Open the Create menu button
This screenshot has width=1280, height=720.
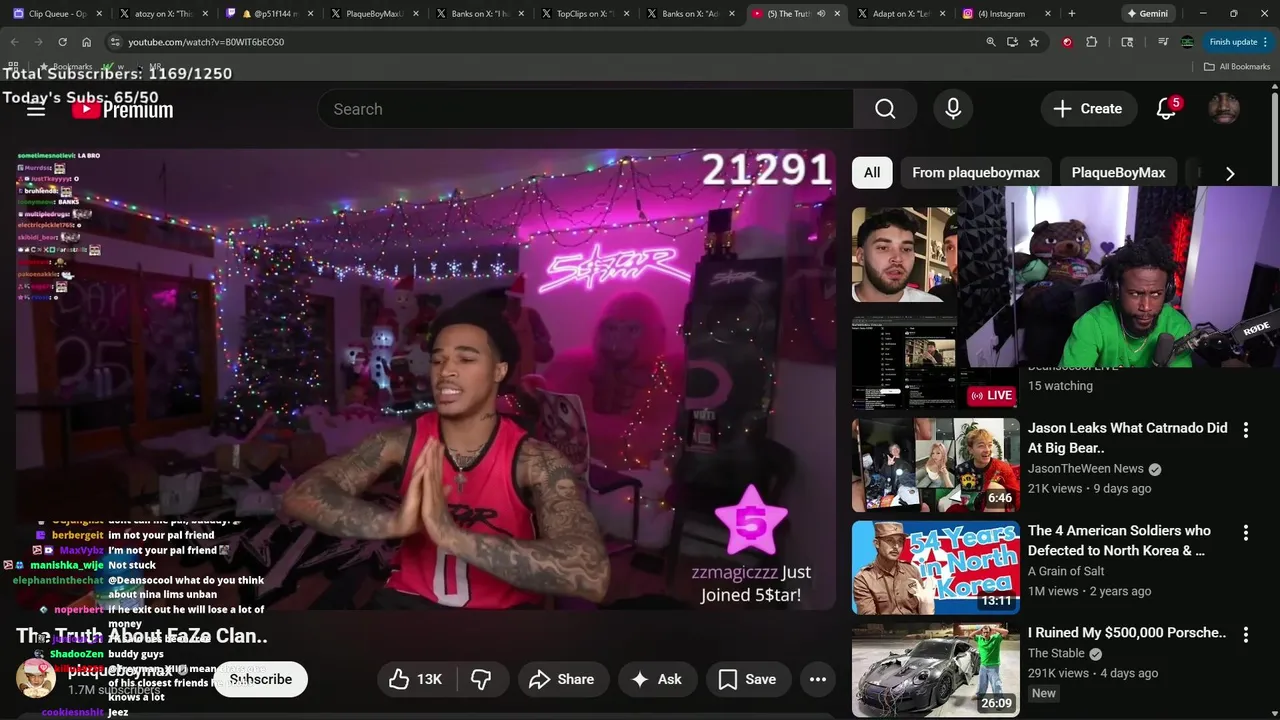pos(1088,109)
